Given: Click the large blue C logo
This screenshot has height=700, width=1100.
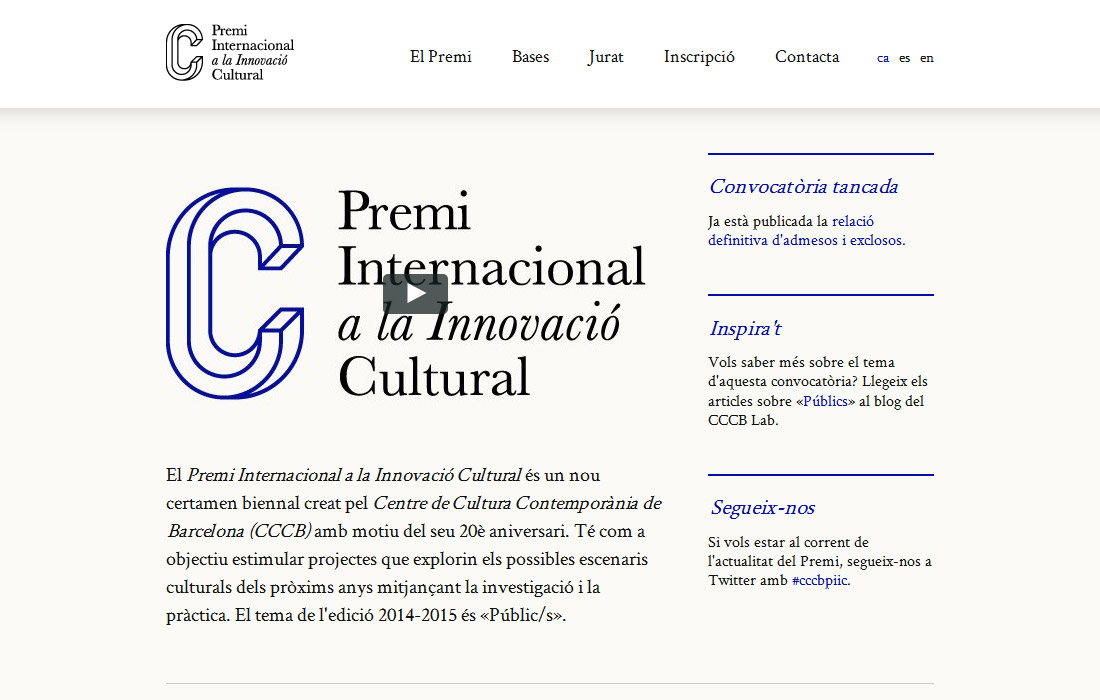Looking at the screenshot, I should click(x=235, y=293).
